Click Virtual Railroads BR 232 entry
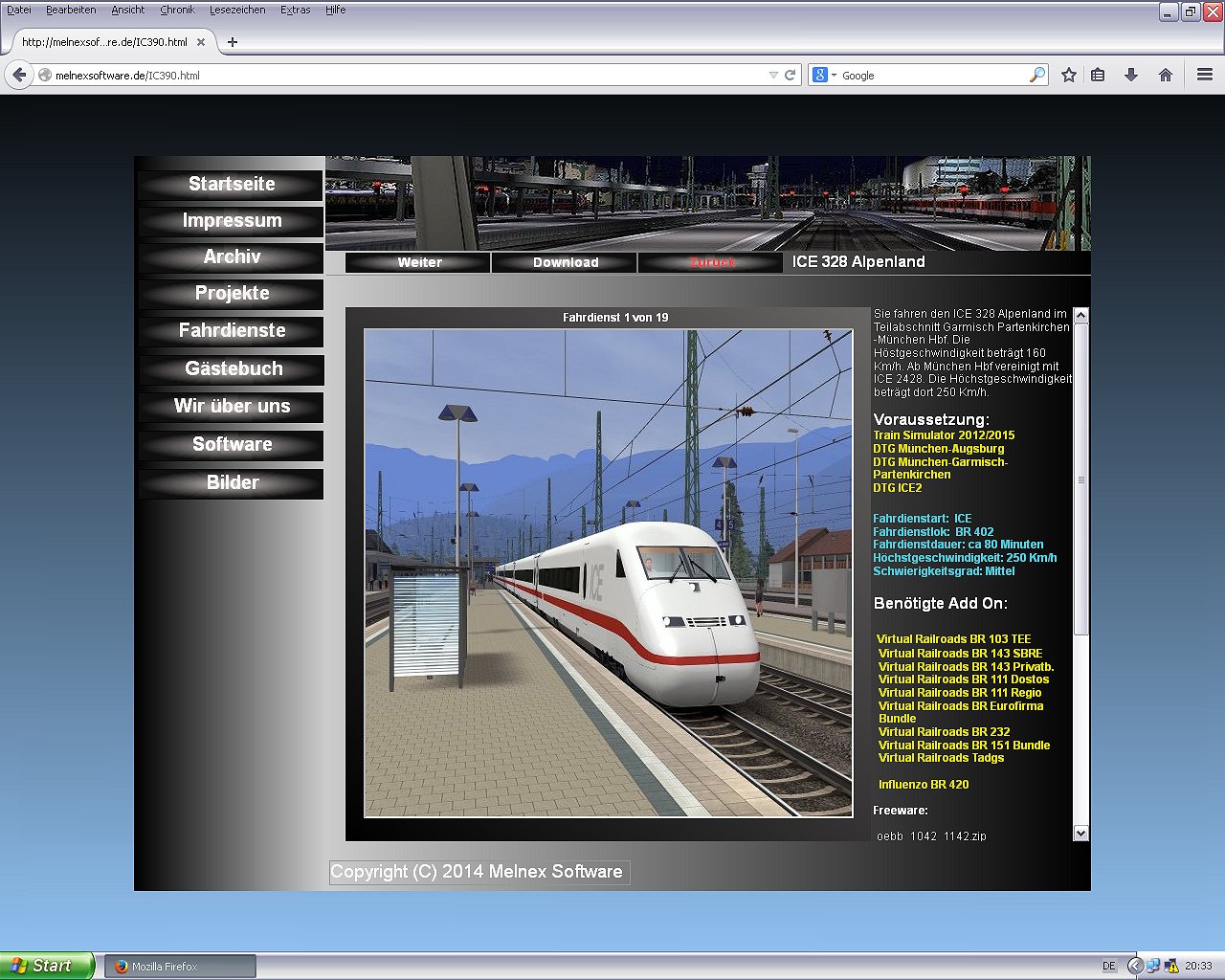 944,732
